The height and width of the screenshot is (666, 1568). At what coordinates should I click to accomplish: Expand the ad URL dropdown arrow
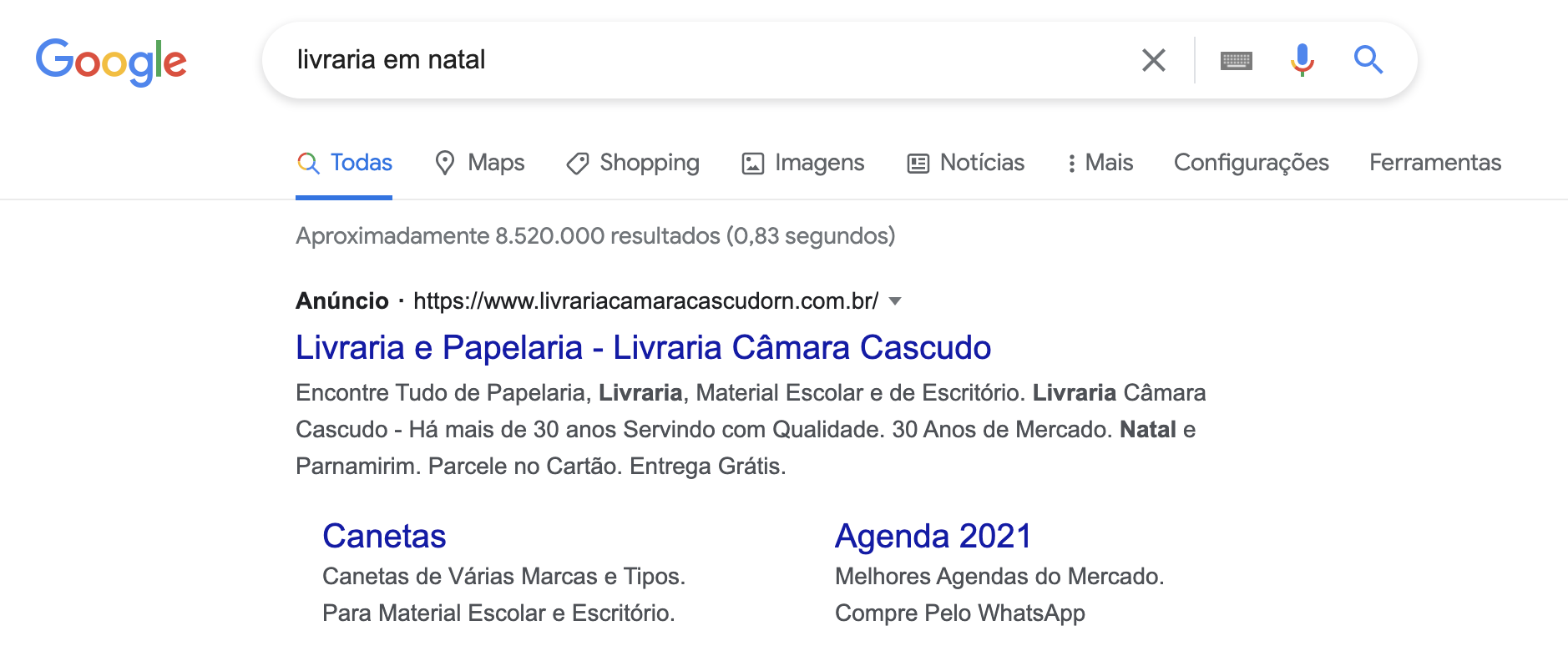pos(895,301)
